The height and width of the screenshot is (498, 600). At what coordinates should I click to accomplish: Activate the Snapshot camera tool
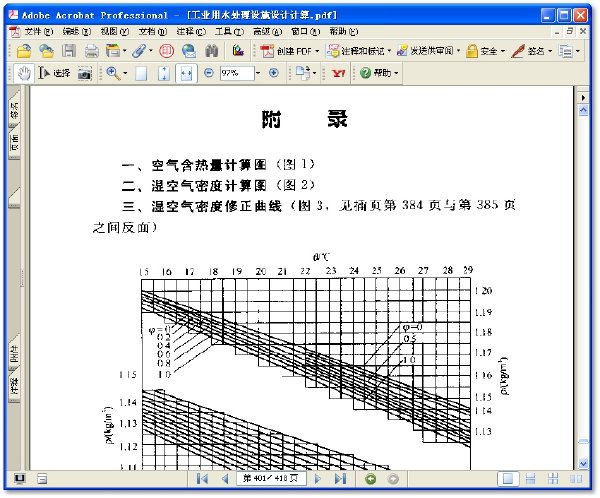pyautogui.click(x=85, y=73)
